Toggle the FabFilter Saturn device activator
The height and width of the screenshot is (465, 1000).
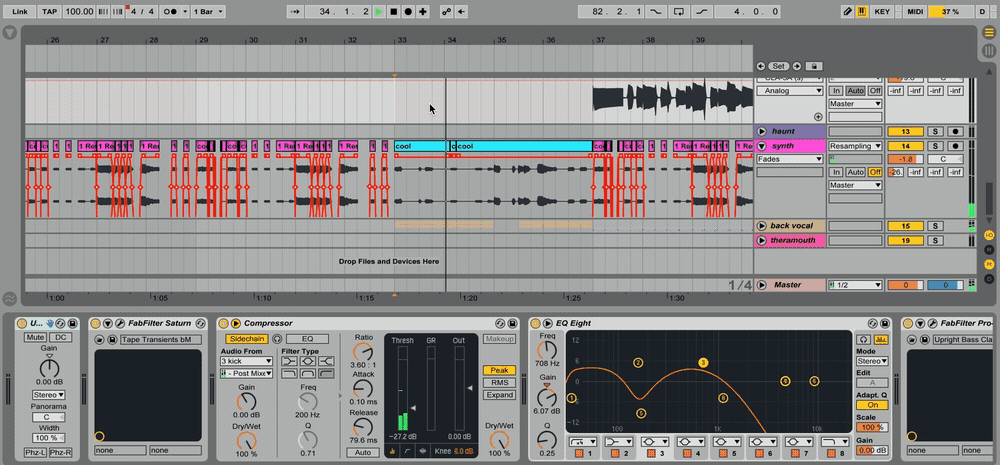point(96,323)
